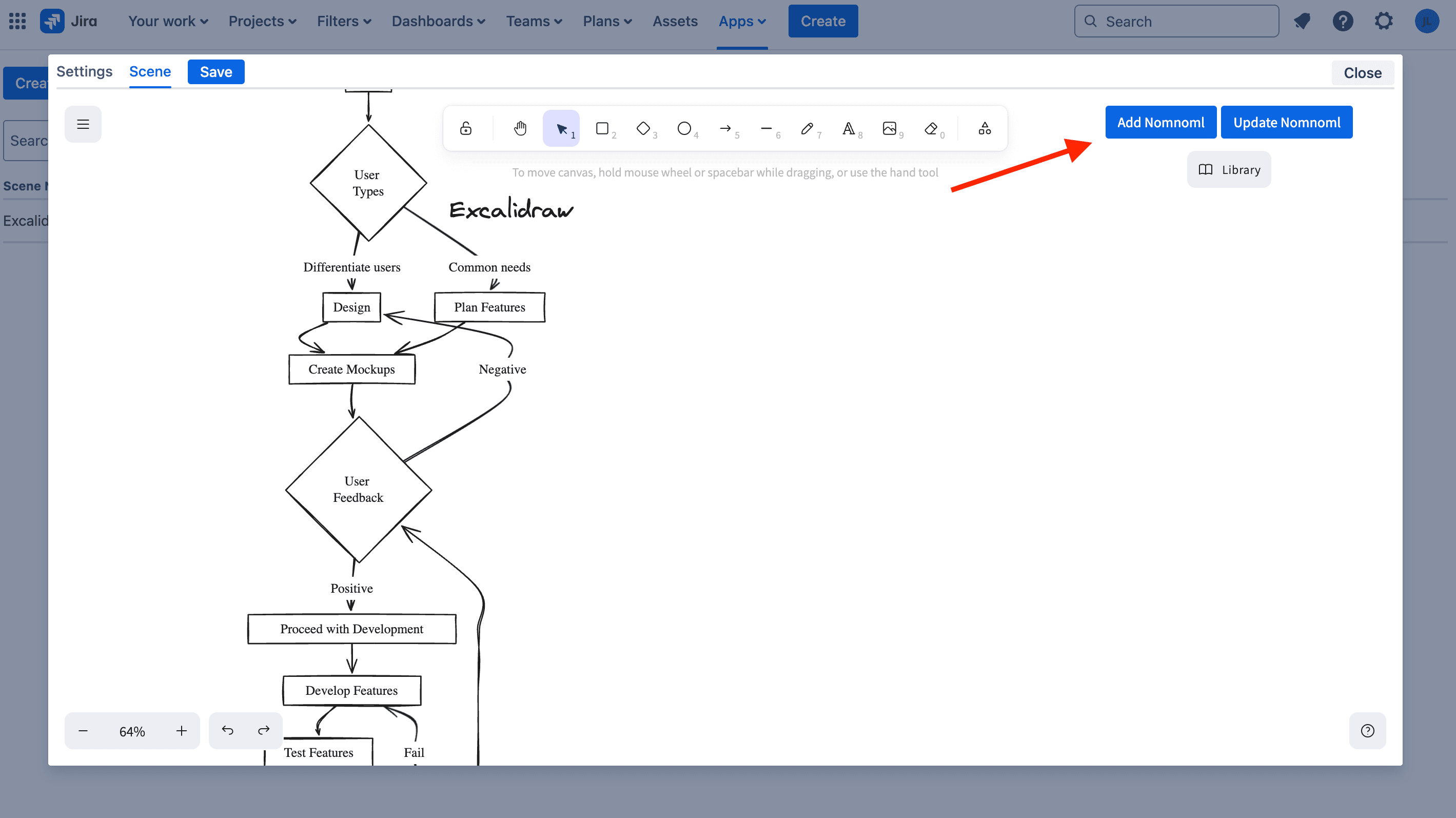Open Jira notifications
The image size is (1456, 818).
1302,21
